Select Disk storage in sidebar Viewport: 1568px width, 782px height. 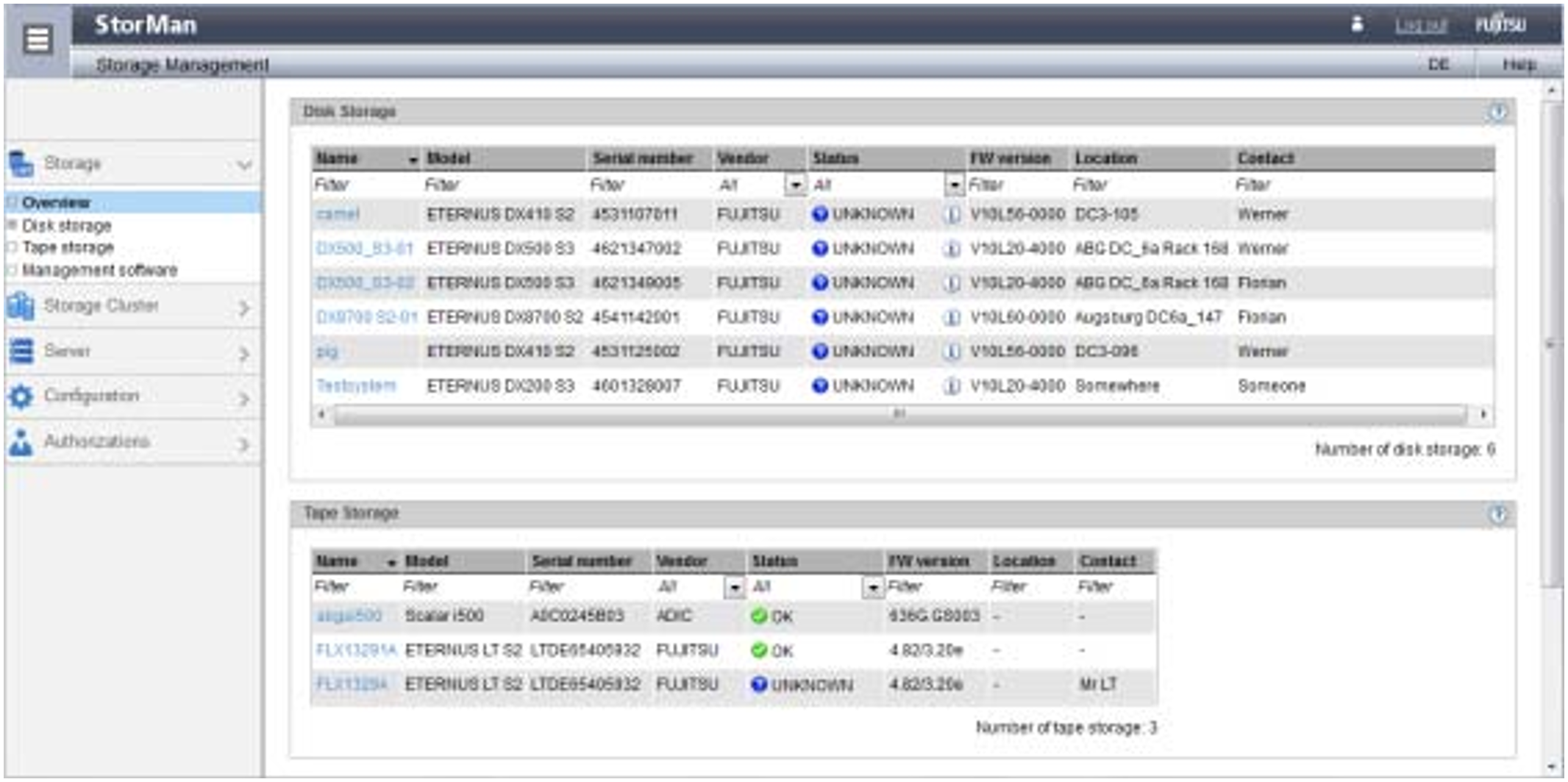click(67, 226)
